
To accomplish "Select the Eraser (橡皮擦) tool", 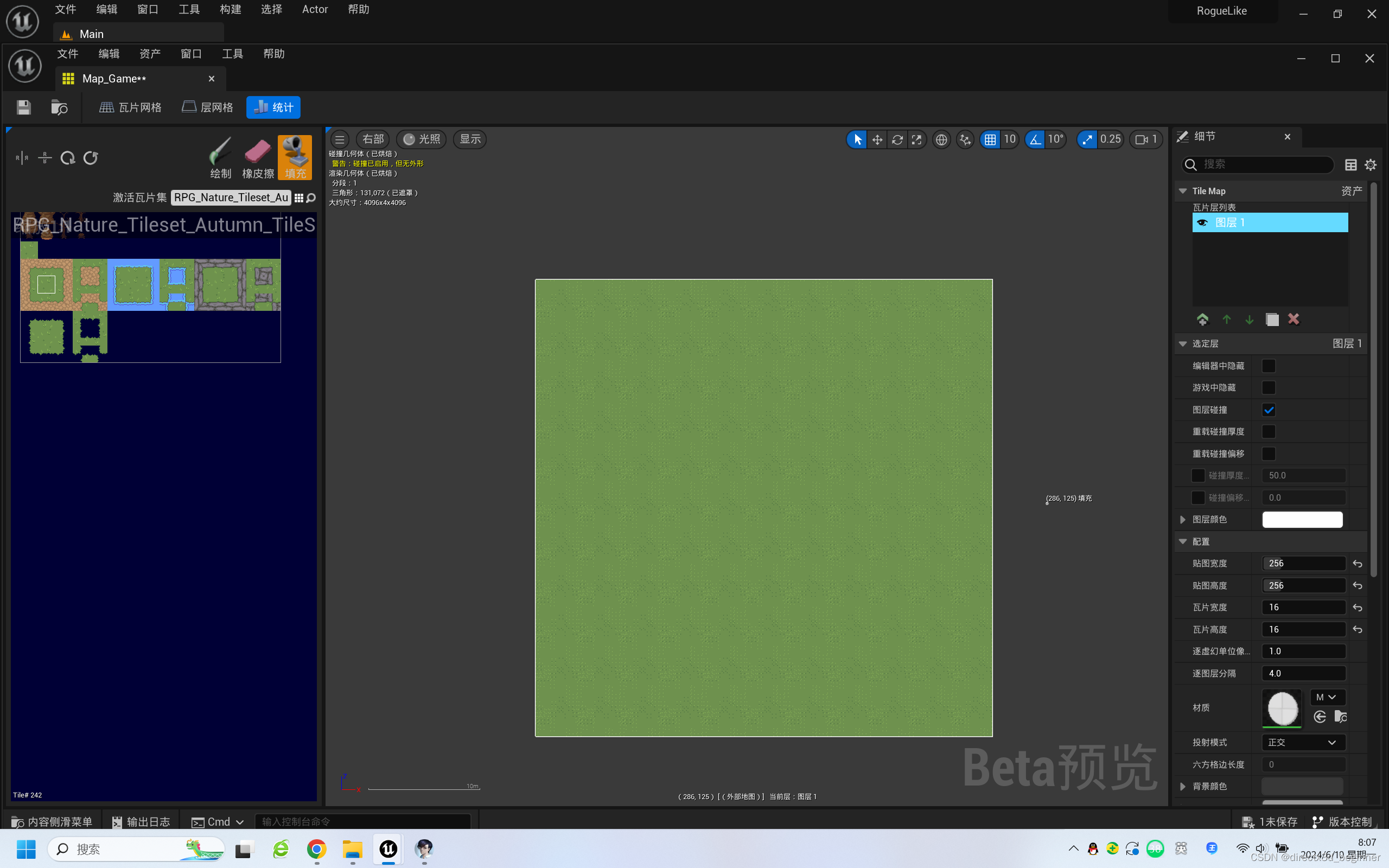I will 258,157.
